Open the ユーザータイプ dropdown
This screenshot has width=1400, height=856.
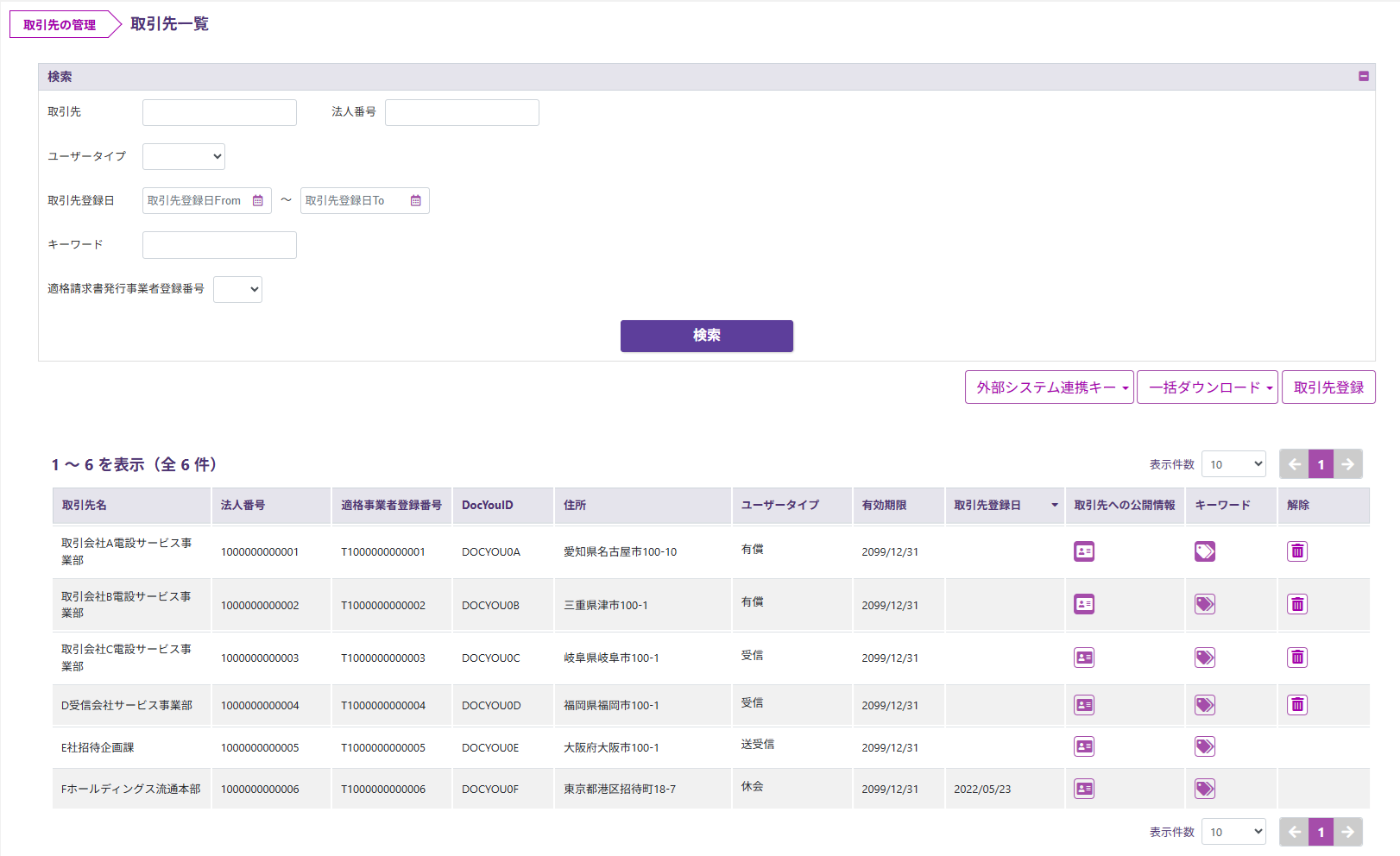[x=184, y=156]
